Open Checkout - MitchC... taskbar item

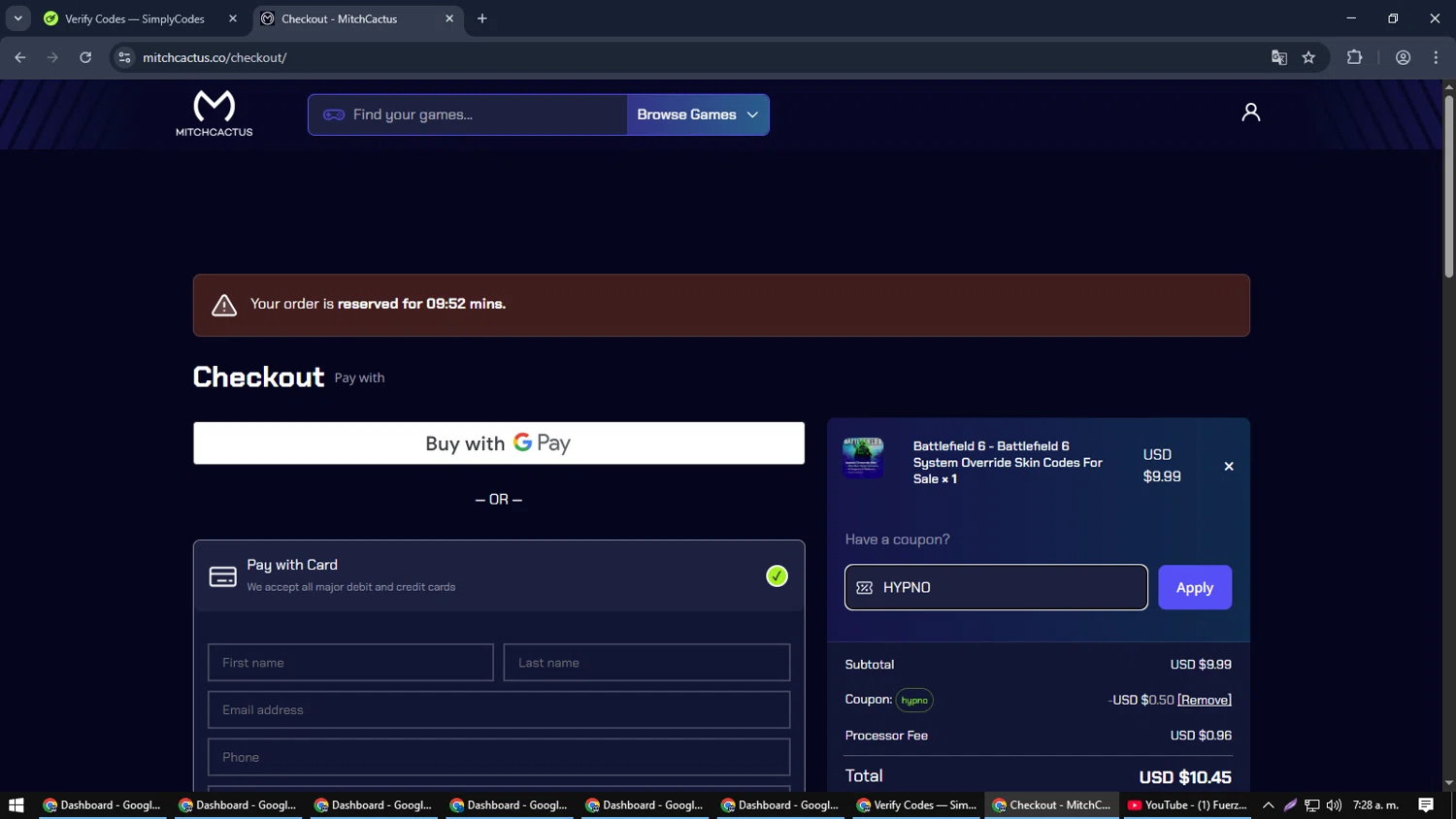pyautogui.click(x=1052, y=805)
